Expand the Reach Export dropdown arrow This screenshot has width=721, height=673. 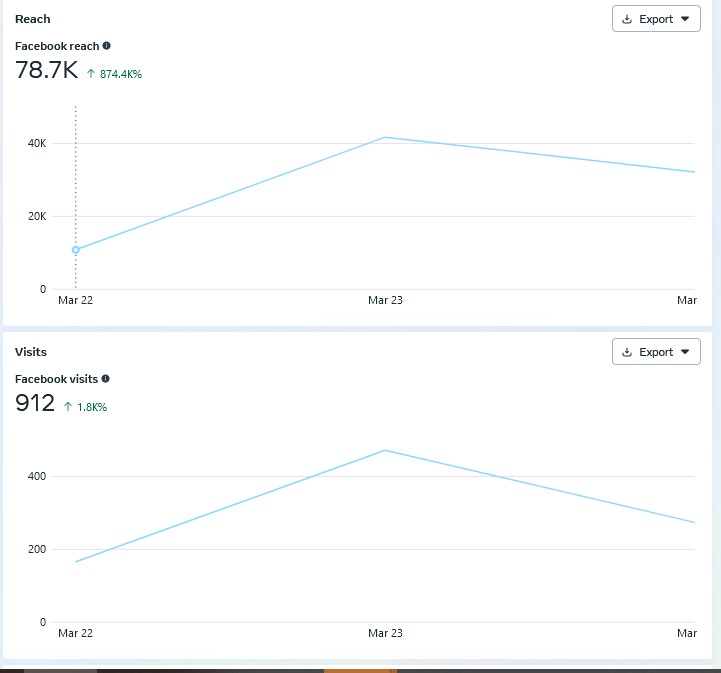(685, 19)
